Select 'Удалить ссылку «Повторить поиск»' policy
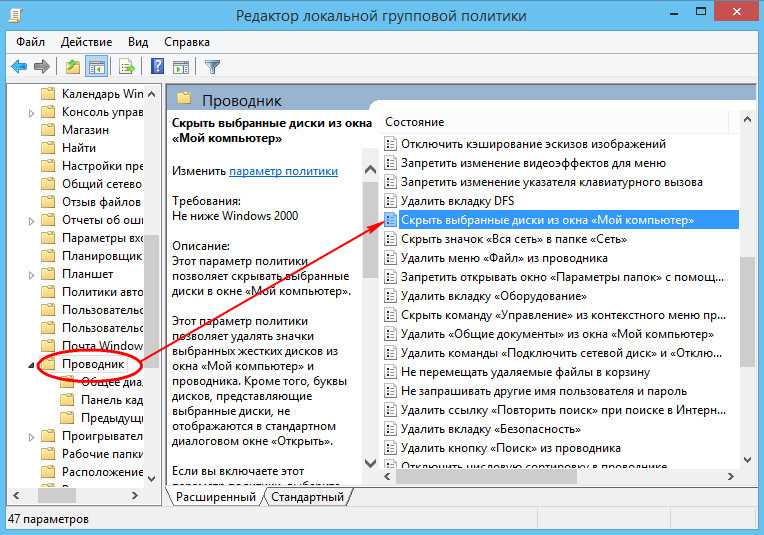Viewport: 764px width, 535px height. 563,410
